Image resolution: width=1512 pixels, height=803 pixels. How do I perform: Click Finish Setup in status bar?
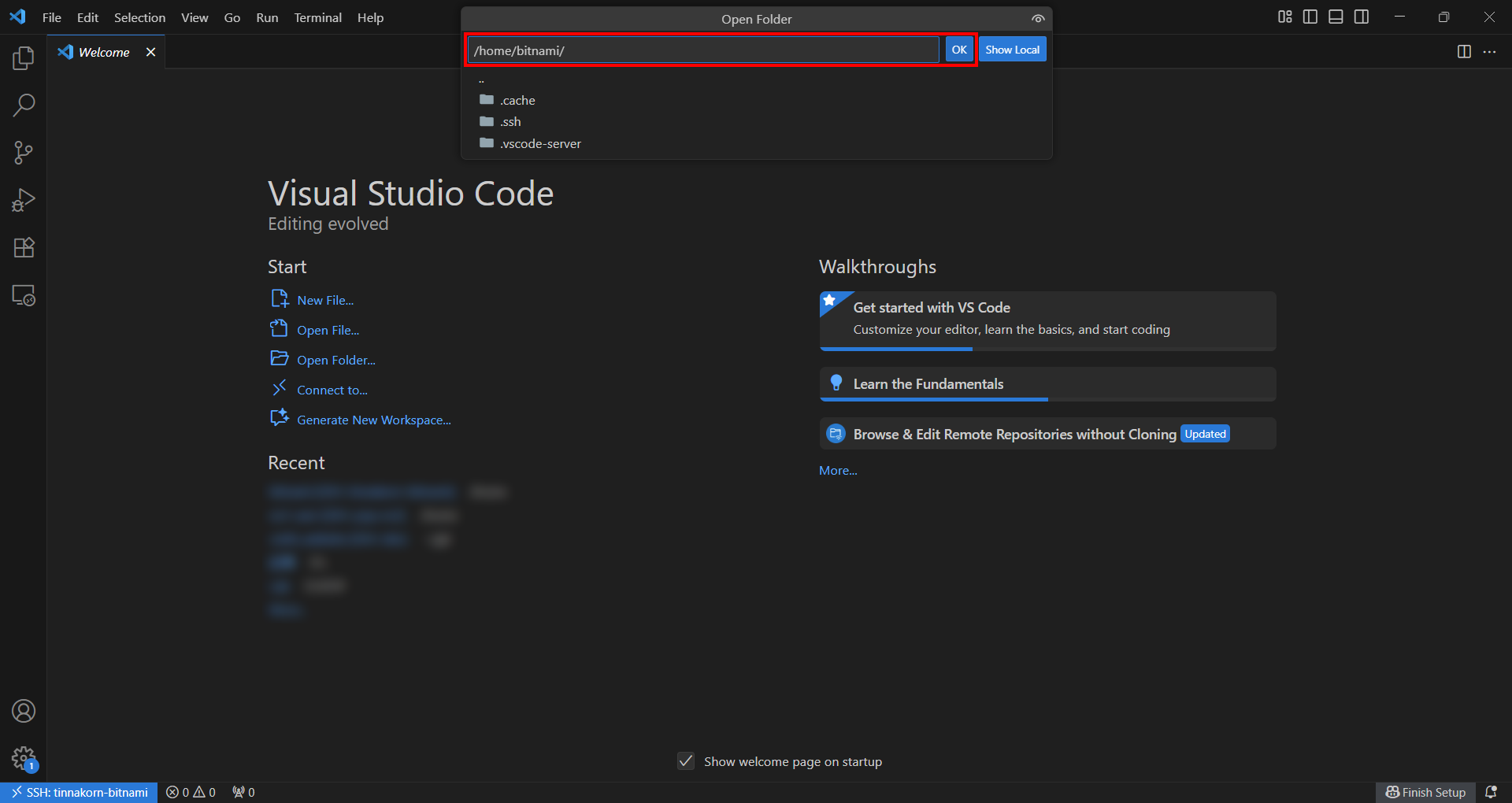1425,792
